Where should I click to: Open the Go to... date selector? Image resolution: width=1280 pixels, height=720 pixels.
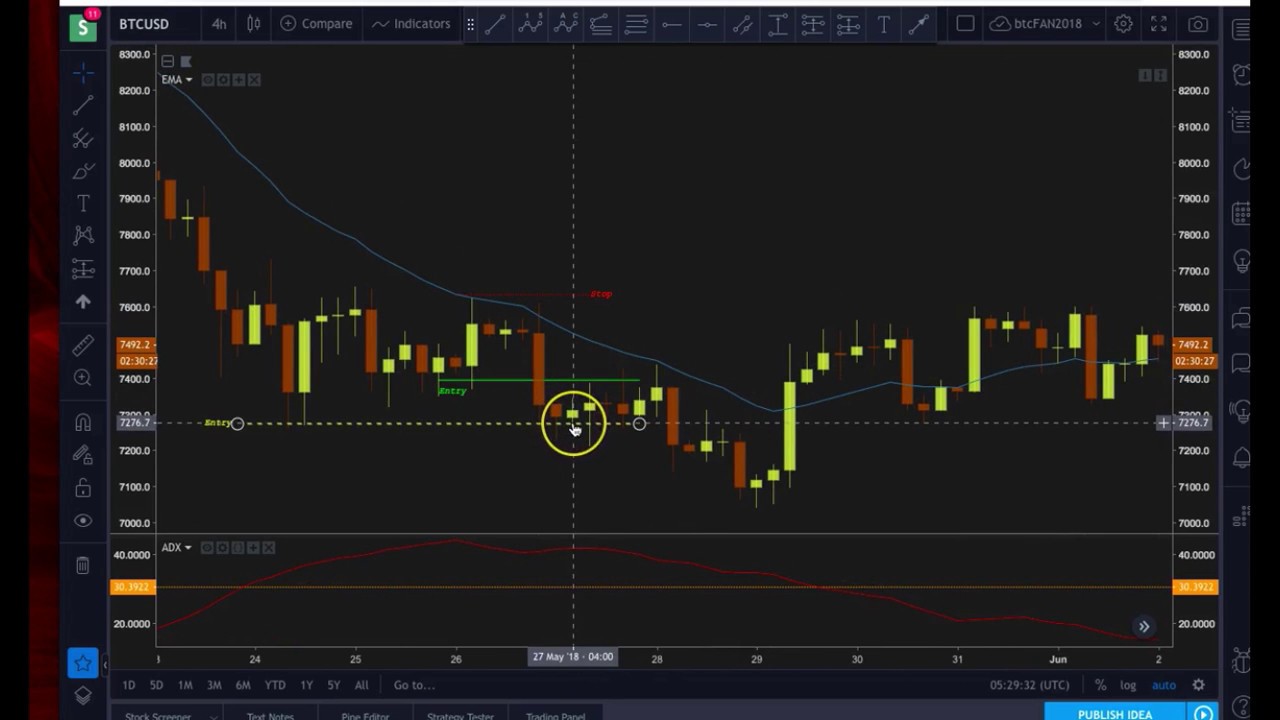[414, 685]
